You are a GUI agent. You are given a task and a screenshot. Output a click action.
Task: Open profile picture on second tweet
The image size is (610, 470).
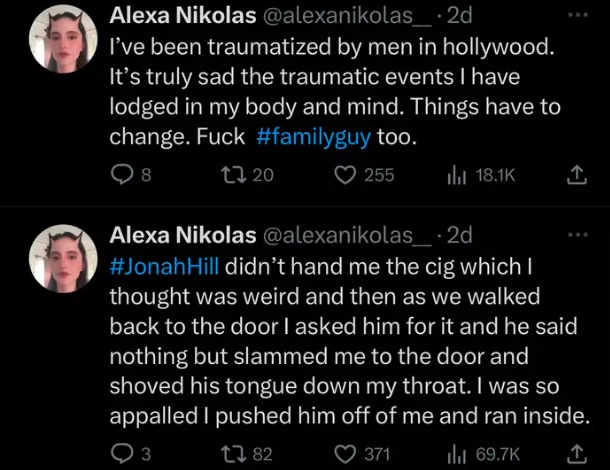64,258
